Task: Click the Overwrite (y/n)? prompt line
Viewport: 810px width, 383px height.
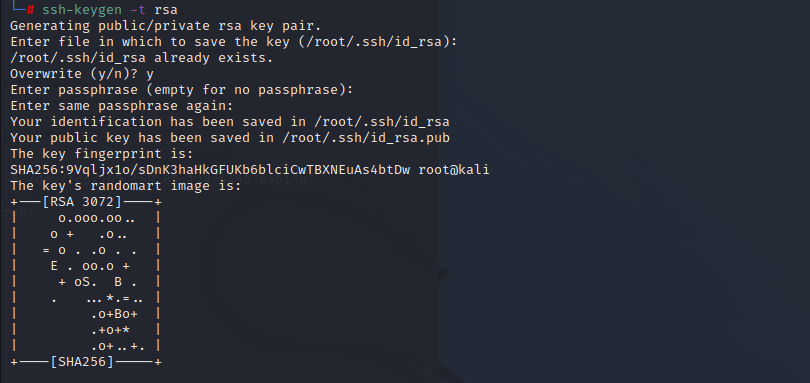Action: pos(82,74)
